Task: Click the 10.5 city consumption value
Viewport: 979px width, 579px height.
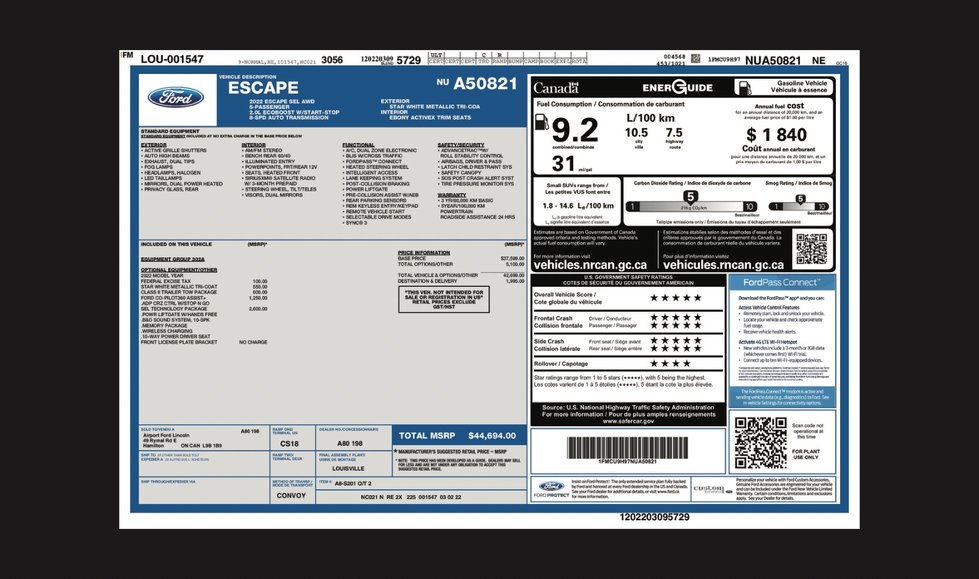Action: point(636,132)
